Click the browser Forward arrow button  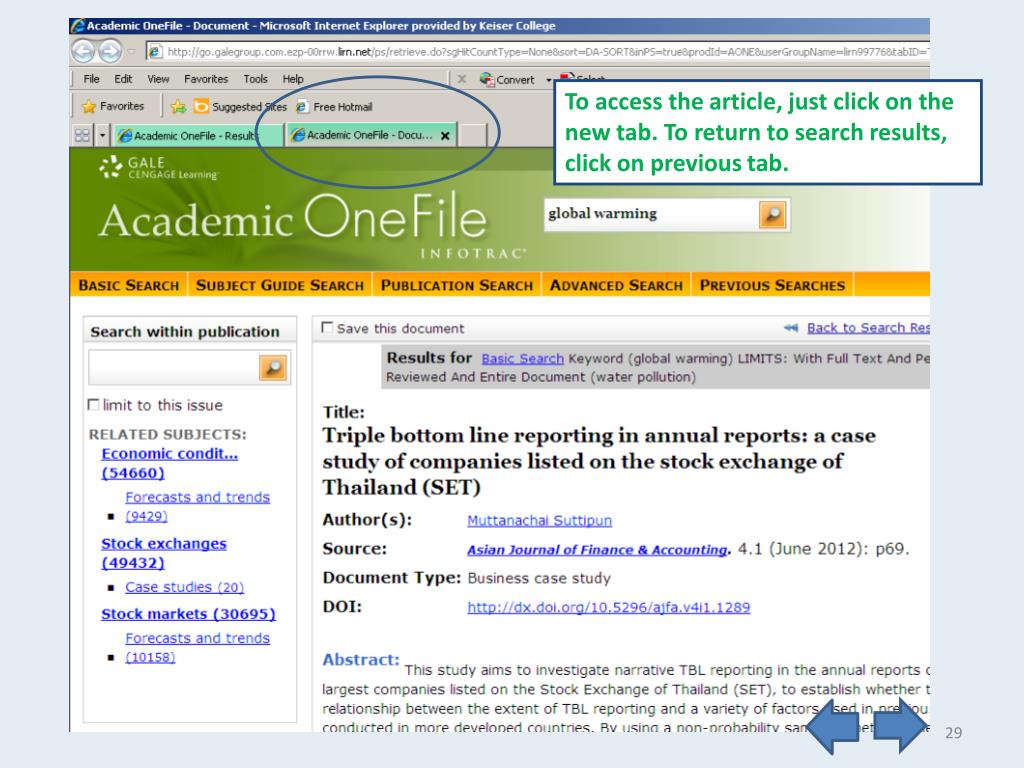(x=109, y=51)
